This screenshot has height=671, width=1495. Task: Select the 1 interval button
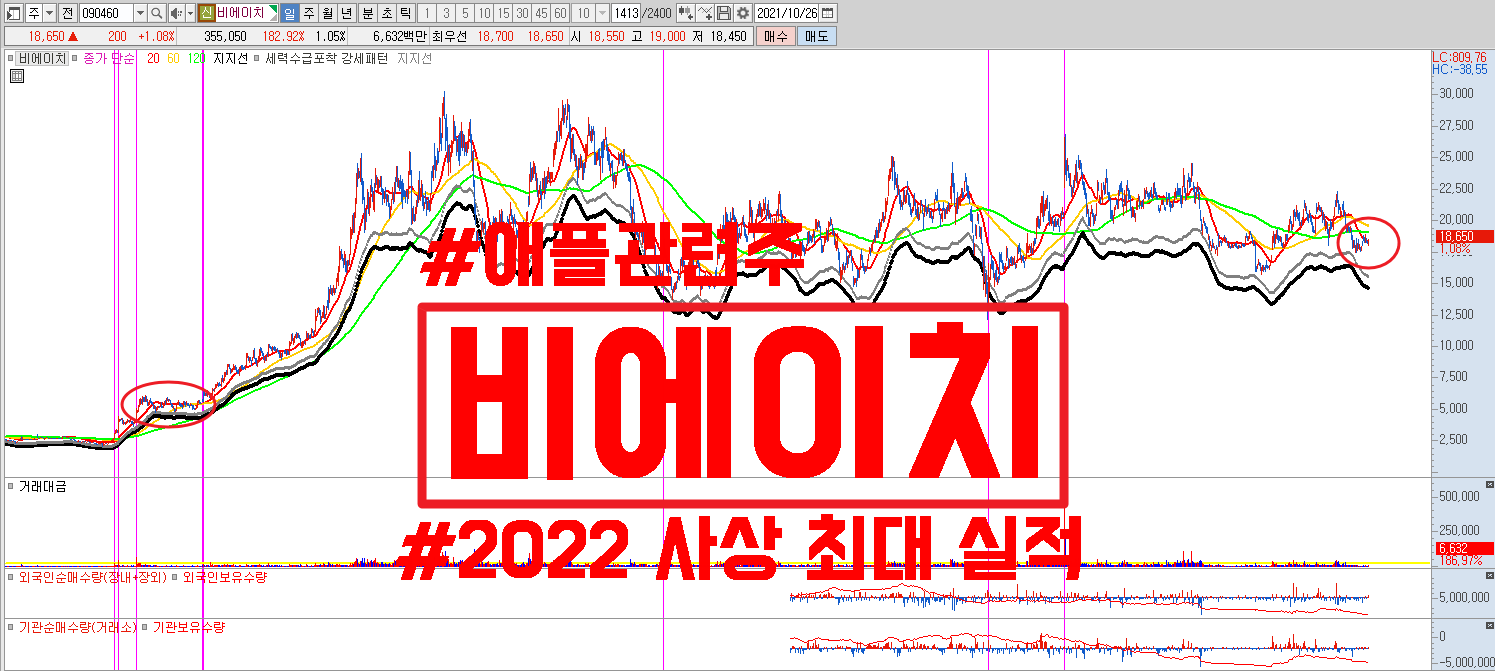pyautogui.click(x=426, y=13)
